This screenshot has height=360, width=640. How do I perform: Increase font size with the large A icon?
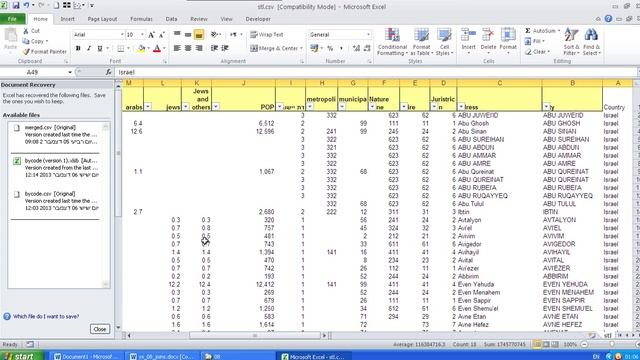pos(151,35)
